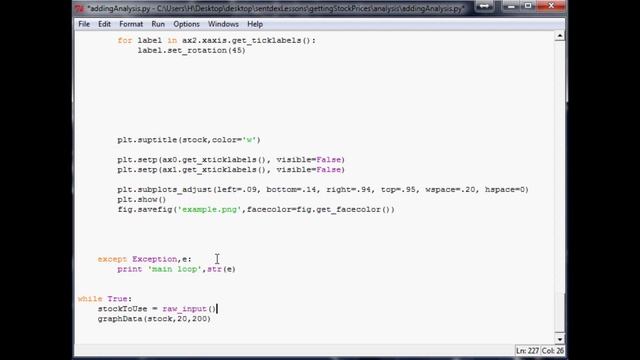Click the 'plt.subplots_adjust' line

point(323,189)
